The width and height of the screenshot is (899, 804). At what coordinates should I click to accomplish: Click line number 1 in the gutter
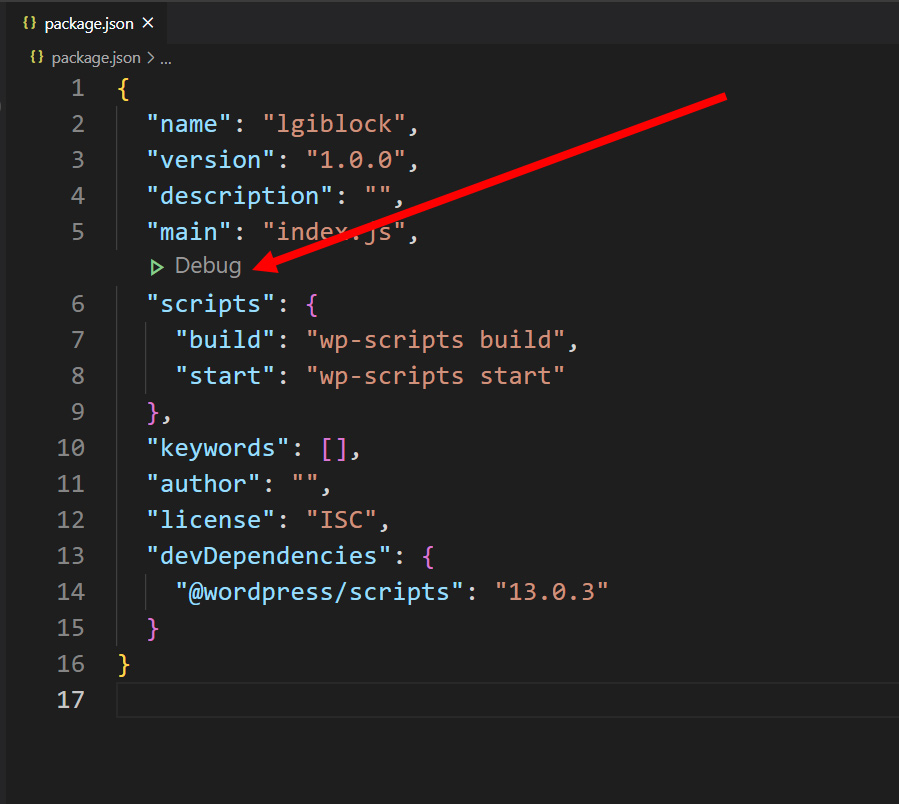click(x=77, y=88)
